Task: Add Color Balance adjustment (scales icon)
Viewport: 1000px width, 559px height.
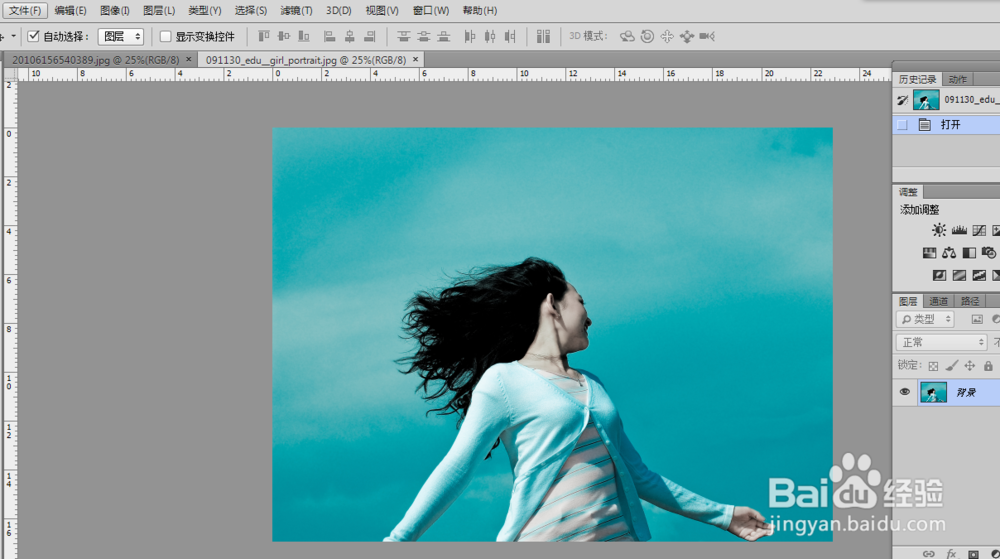Action: pyautogui.click(x=949, y=253)
